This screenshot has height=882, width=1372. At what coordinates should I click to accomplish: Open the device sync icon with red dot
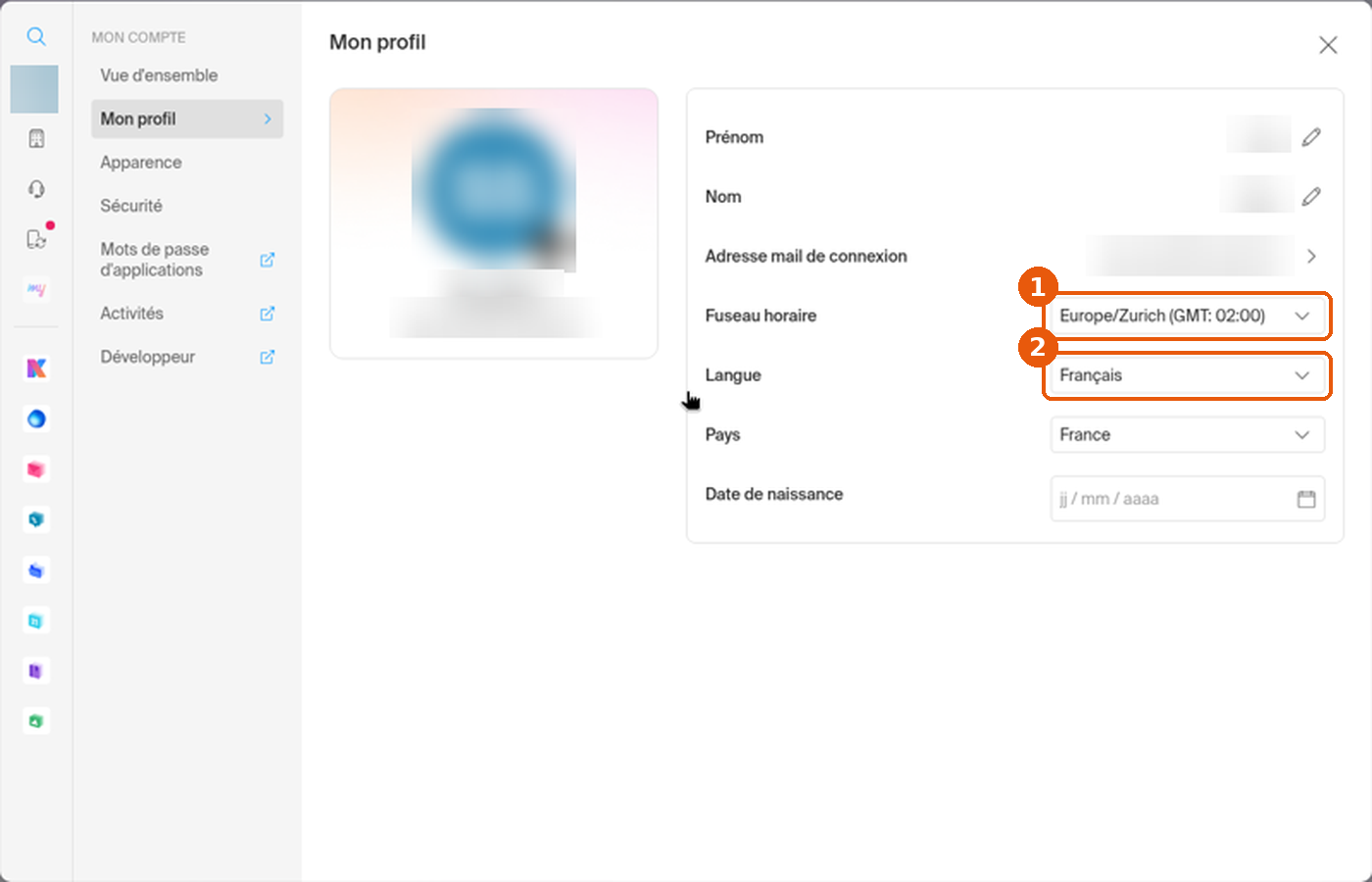click(36, 238)
